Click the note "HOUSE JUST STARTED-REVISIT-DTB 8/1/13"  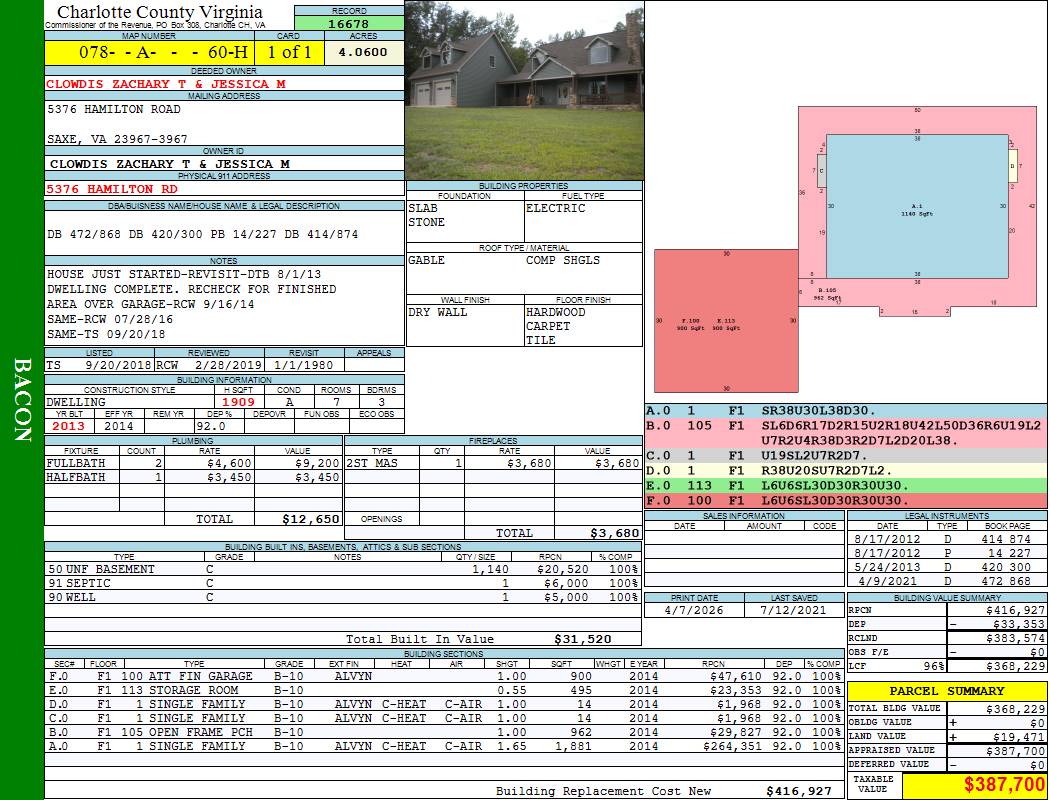point(184,274)
